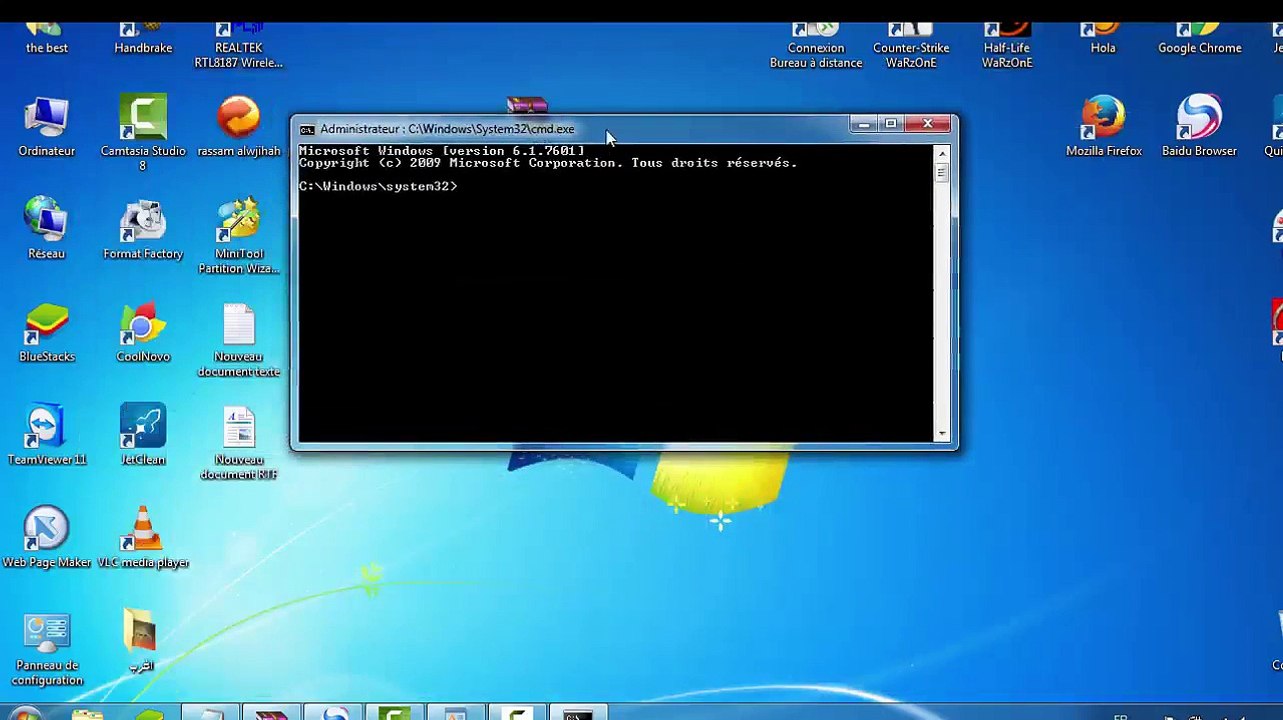Screen dimensions: 1283x720
Task: Minimize the cmd.exe window
Action: pyautogui.click(x=863, y=124)
